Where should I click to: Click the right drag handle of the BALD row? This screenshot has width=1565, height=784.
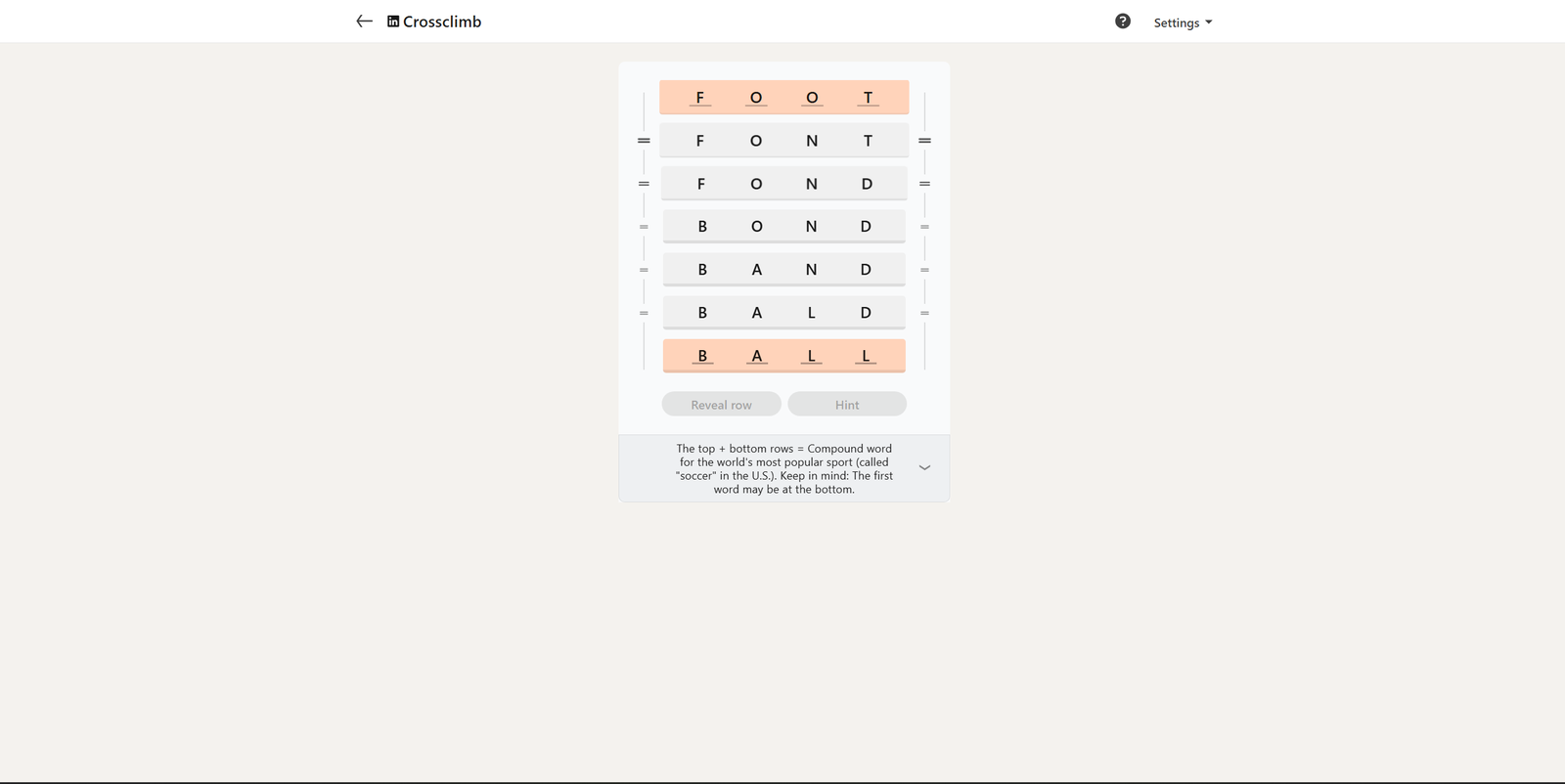click(x=924, y=313)
